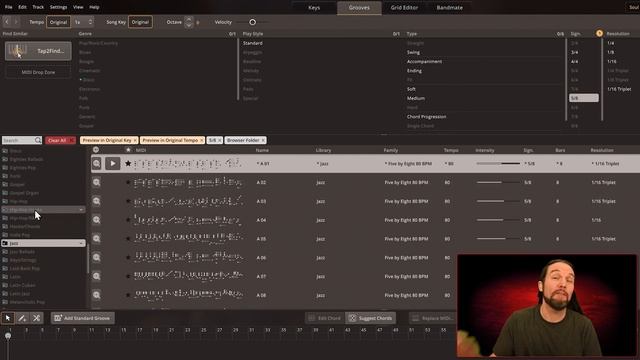Click the MIDI Drop Zone area

[38, 72]
